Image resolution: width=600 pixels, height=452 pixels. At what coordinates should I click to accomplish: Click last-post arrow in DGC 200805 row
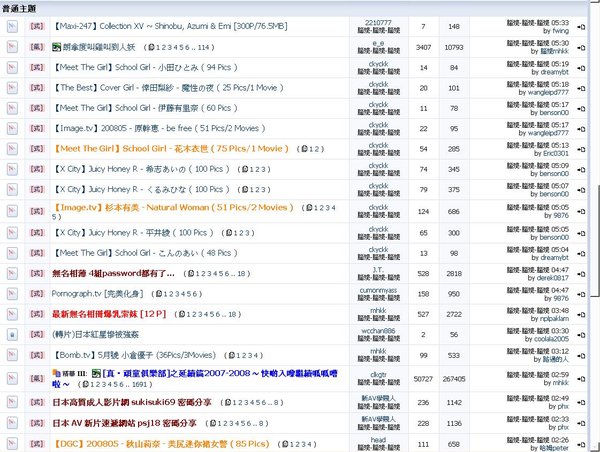[581, 444]
